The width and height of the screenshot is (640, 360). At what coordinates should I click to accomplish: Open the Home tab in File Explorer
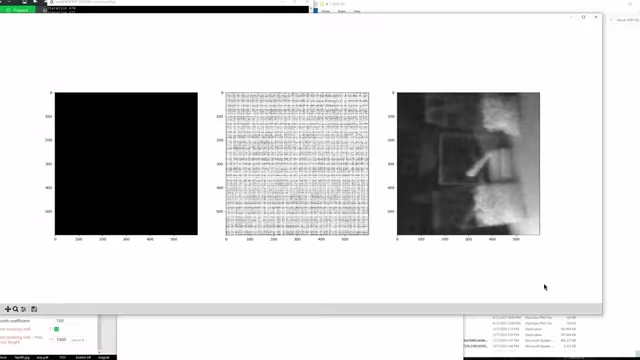(x=325, y=11)
